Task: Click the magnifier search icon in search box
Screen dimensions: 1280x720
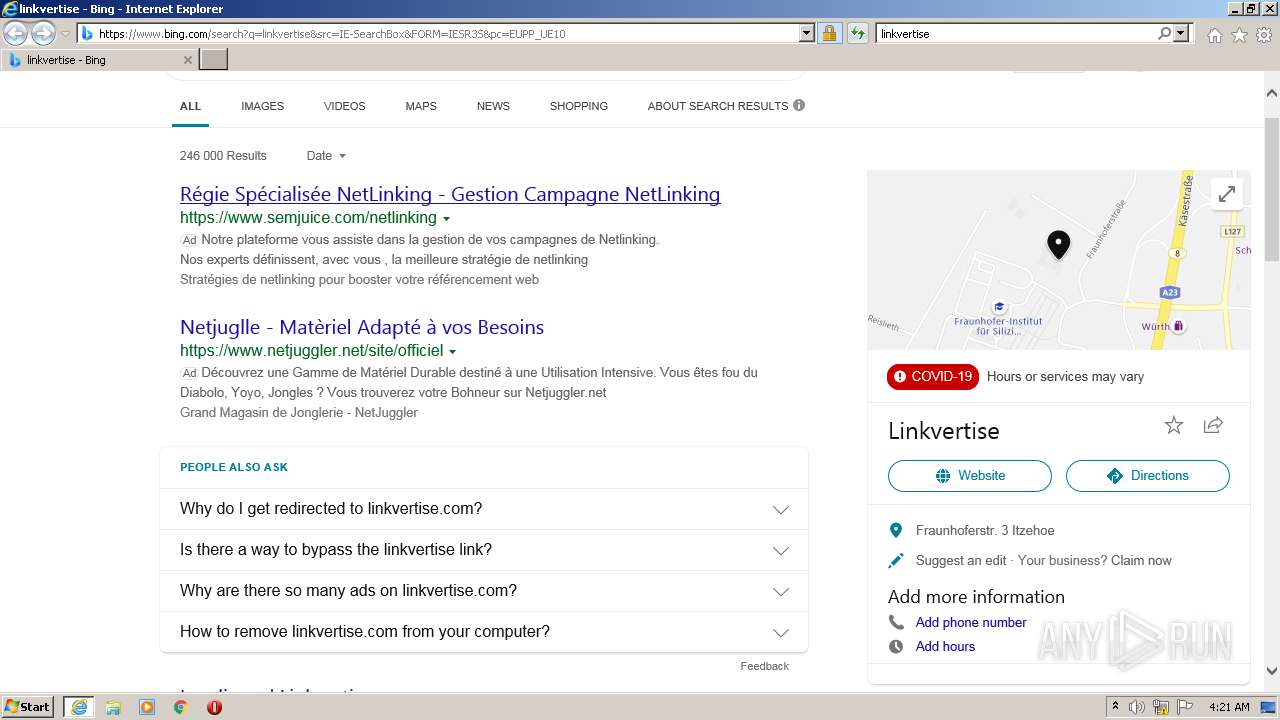Action: click(1164, 33)
